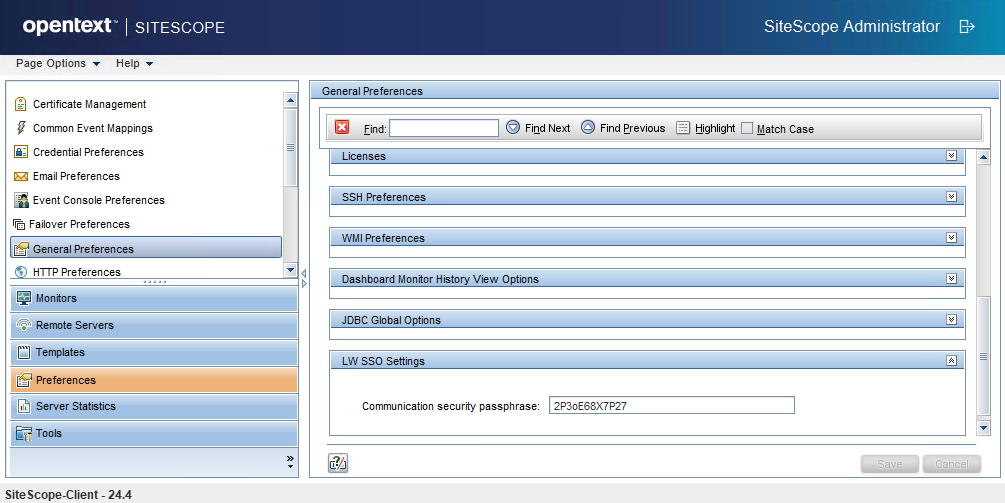The width and height of the screenshot is (1005, 503).
Task: Open the Templates context panel
Action: coord(154,352)
